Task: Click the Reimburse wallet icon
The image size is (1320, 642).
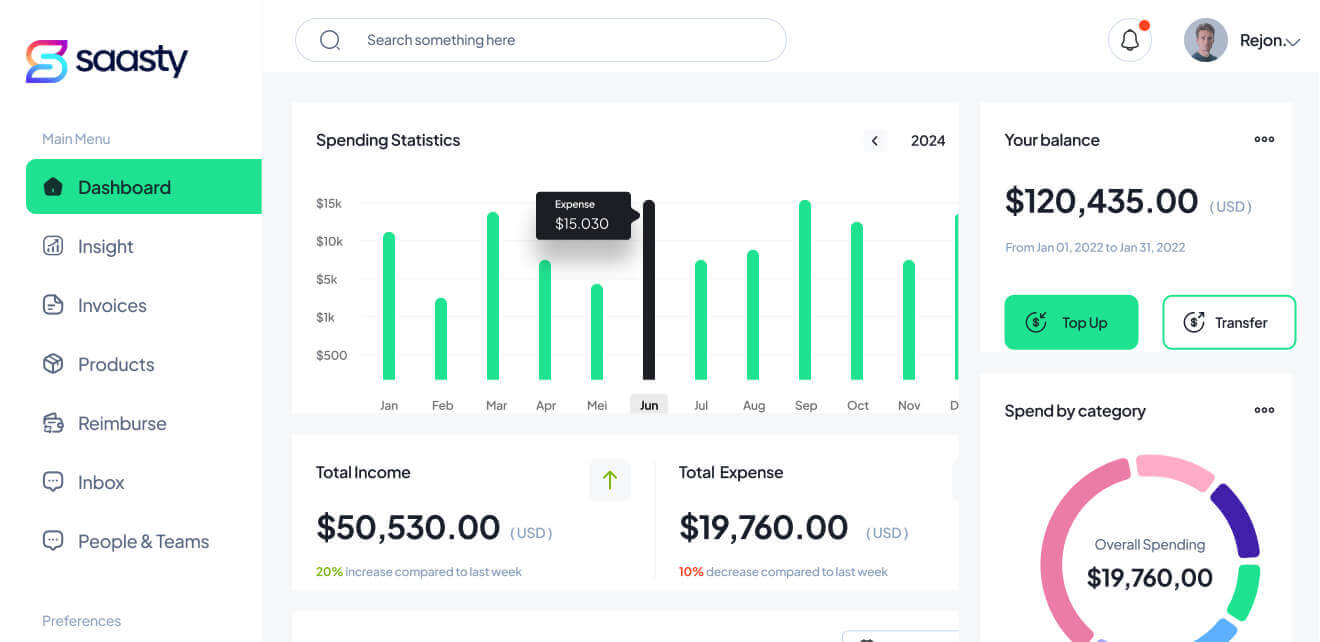Action: pyautogui.click(x=53, y=423)
